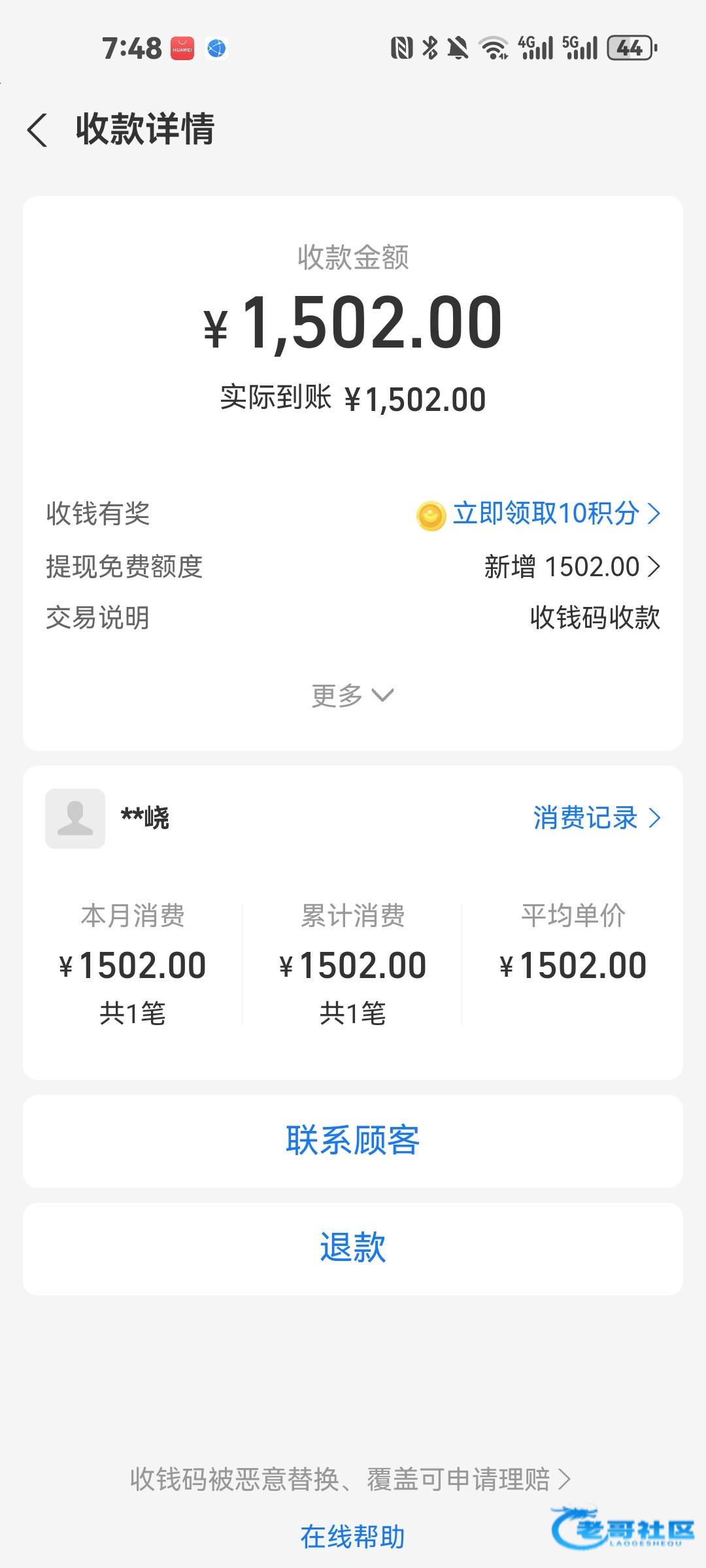The height and width of the screenshot is (1568, 706).
Task: Tap the customer avatar placeholder
Action: coord(75,819)
